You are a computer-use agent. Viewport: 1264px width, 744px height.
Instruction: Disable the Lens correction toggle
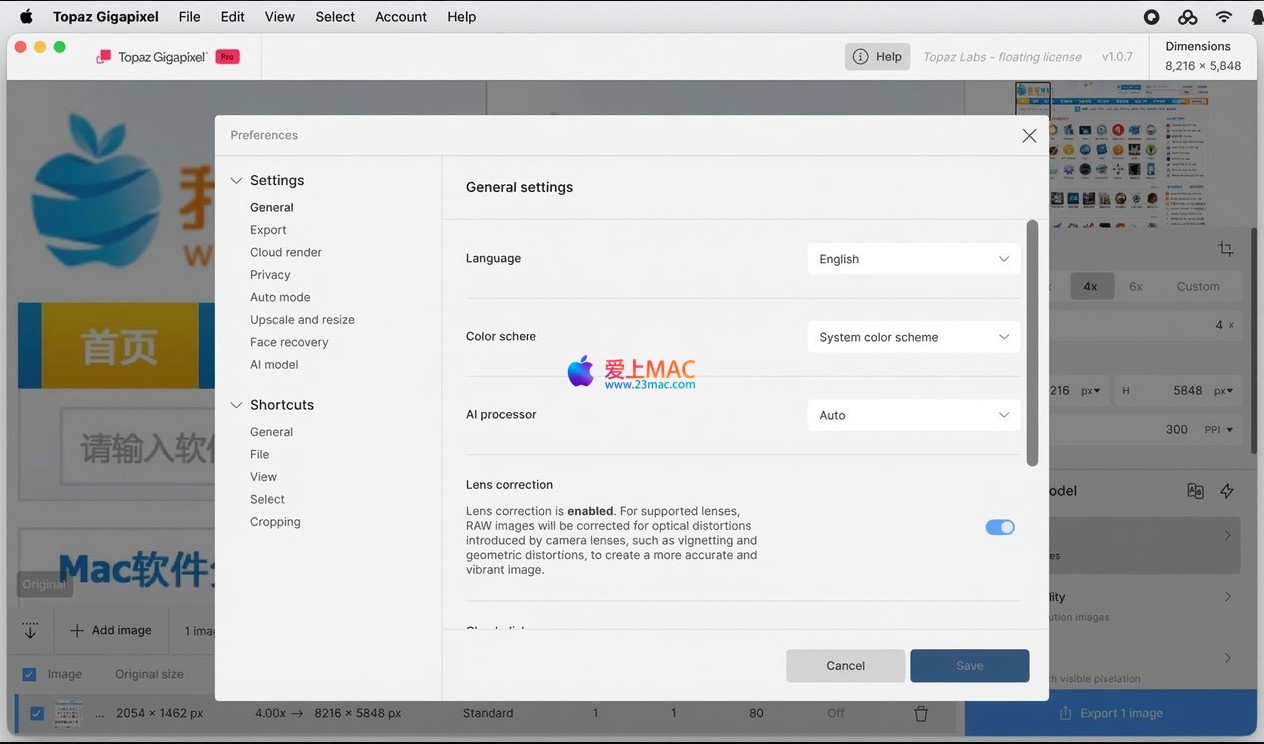pyautogui.click(x=999, y=527)
